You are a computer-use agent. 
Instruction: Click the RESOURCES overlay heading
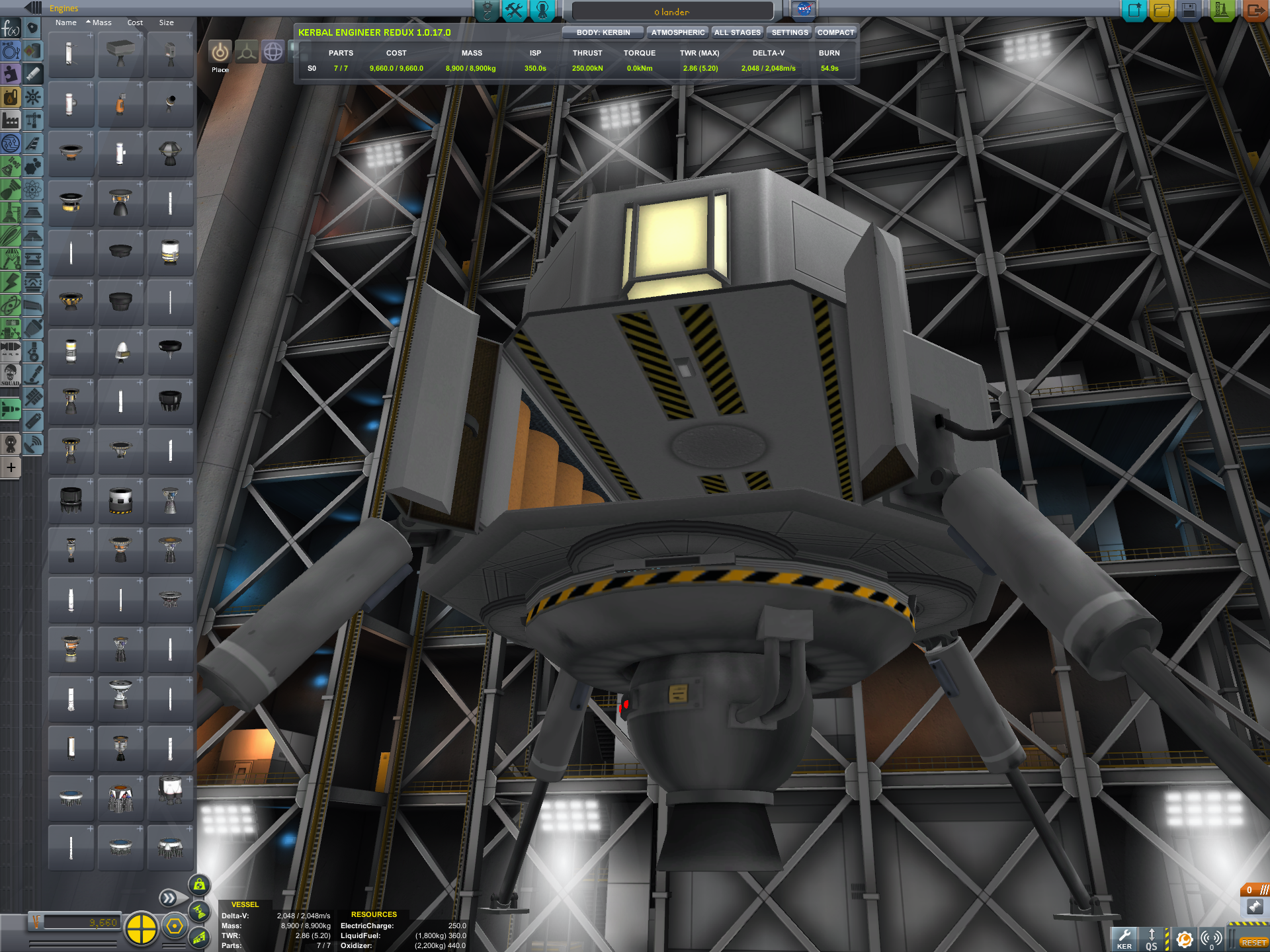tap(374, 914)
